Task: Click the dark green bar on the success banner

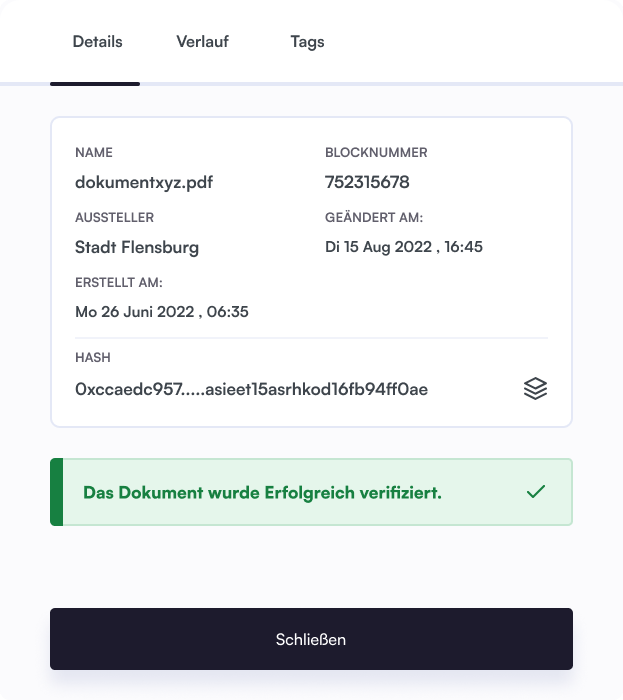Action: (x=56, y=492)
